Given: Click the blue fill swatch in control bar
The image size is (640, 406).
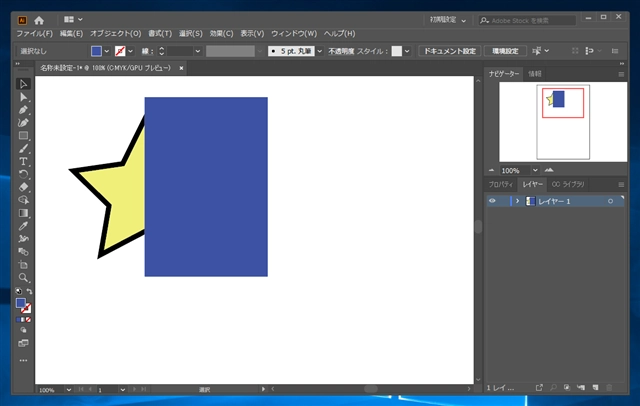Looking at the screenshot, I should click(96, 51).
